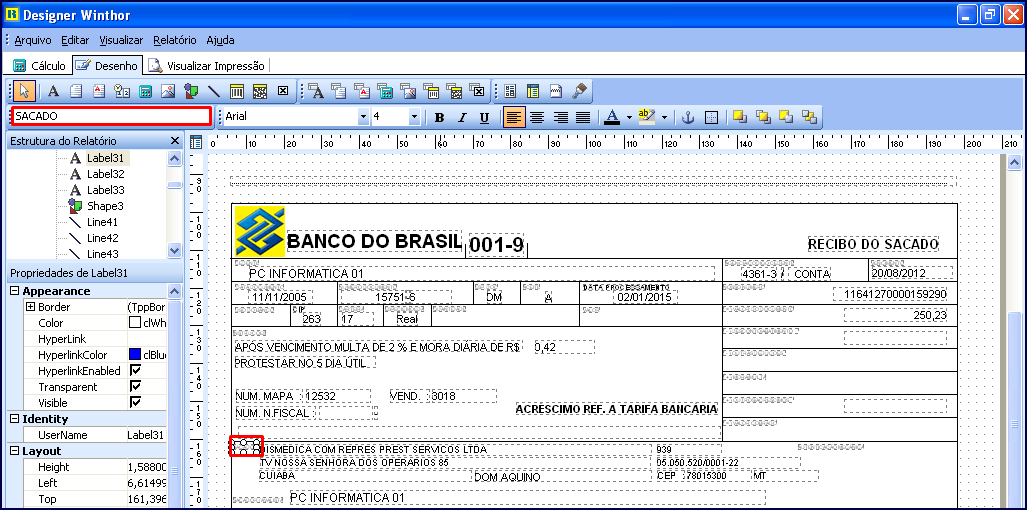Choose the DBImage data component

coord(408,91)
